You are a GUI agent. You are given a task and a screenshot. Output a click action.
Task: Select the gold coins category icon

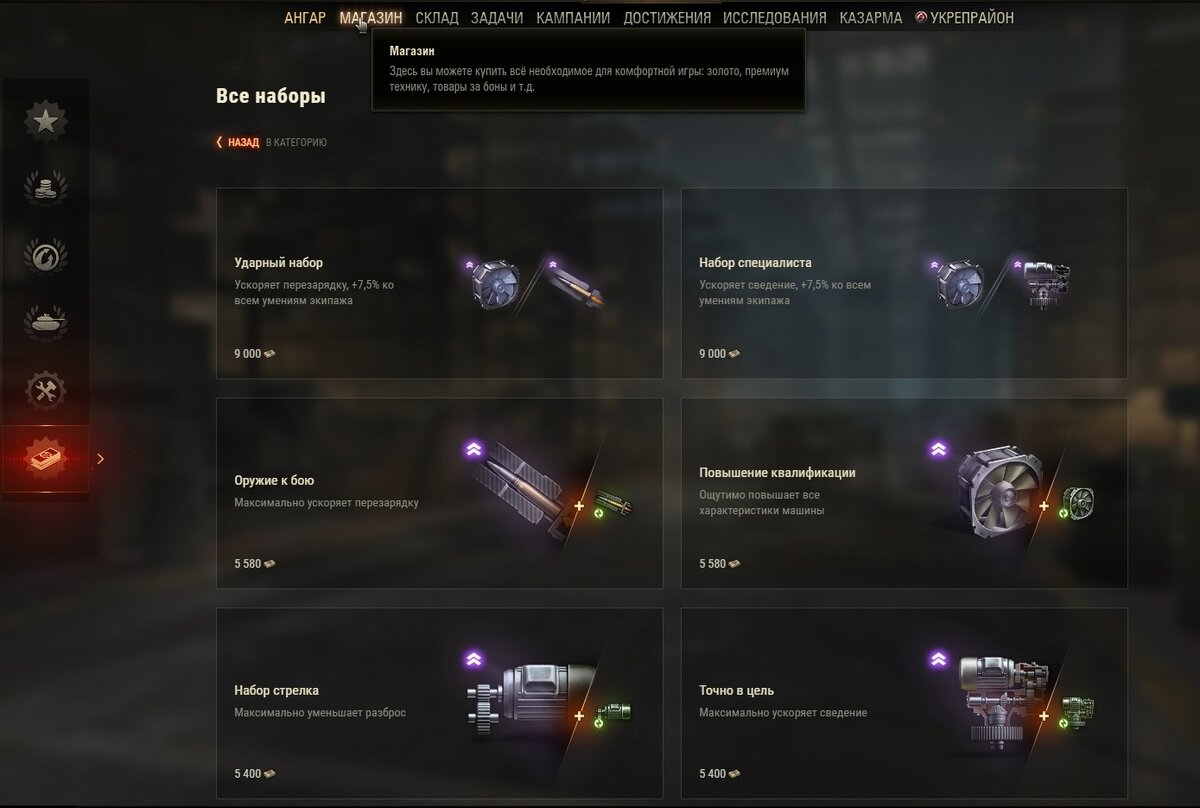click(x=45, y=188)
